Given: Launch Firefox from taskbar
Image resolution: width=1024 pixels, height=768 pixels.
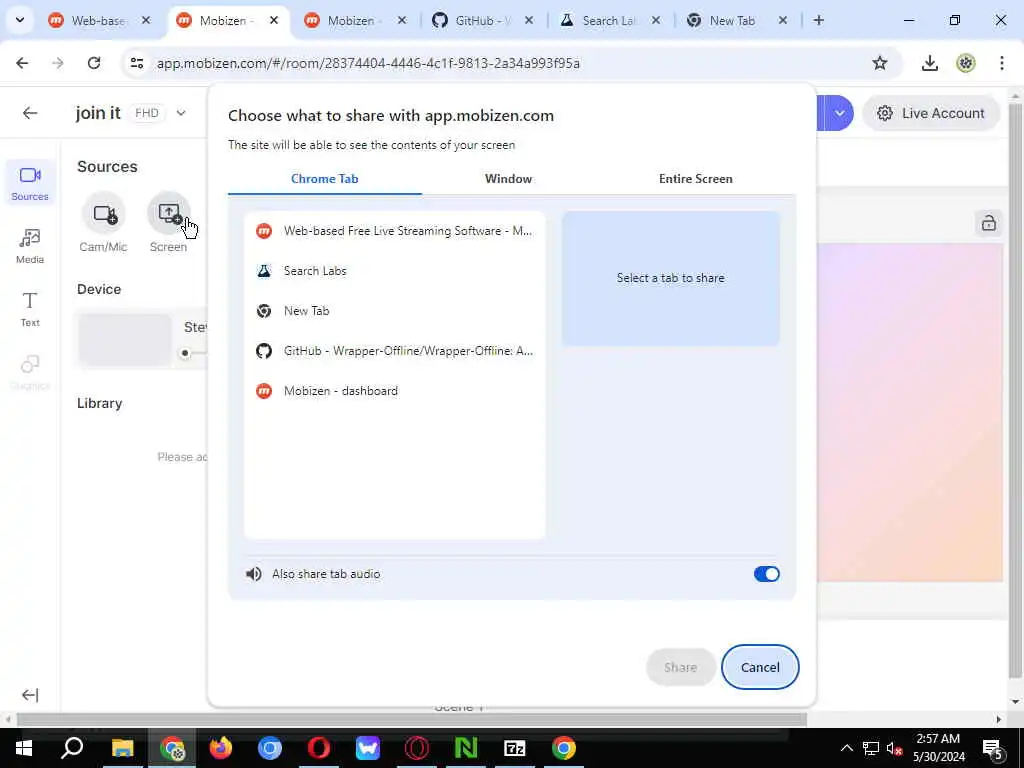Looking at the screenshot, I should 221,748.
